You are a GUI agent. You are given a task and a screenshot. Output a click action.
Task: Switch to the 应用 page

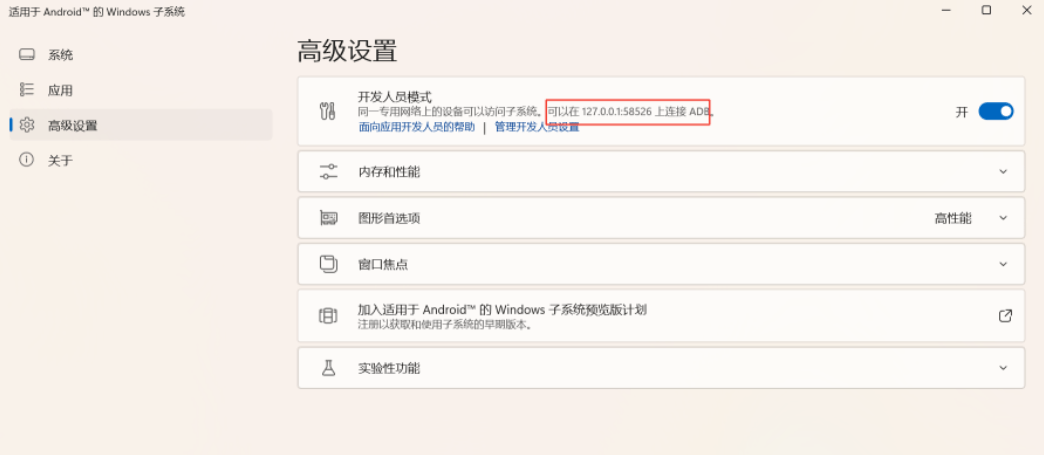point(60,90)
